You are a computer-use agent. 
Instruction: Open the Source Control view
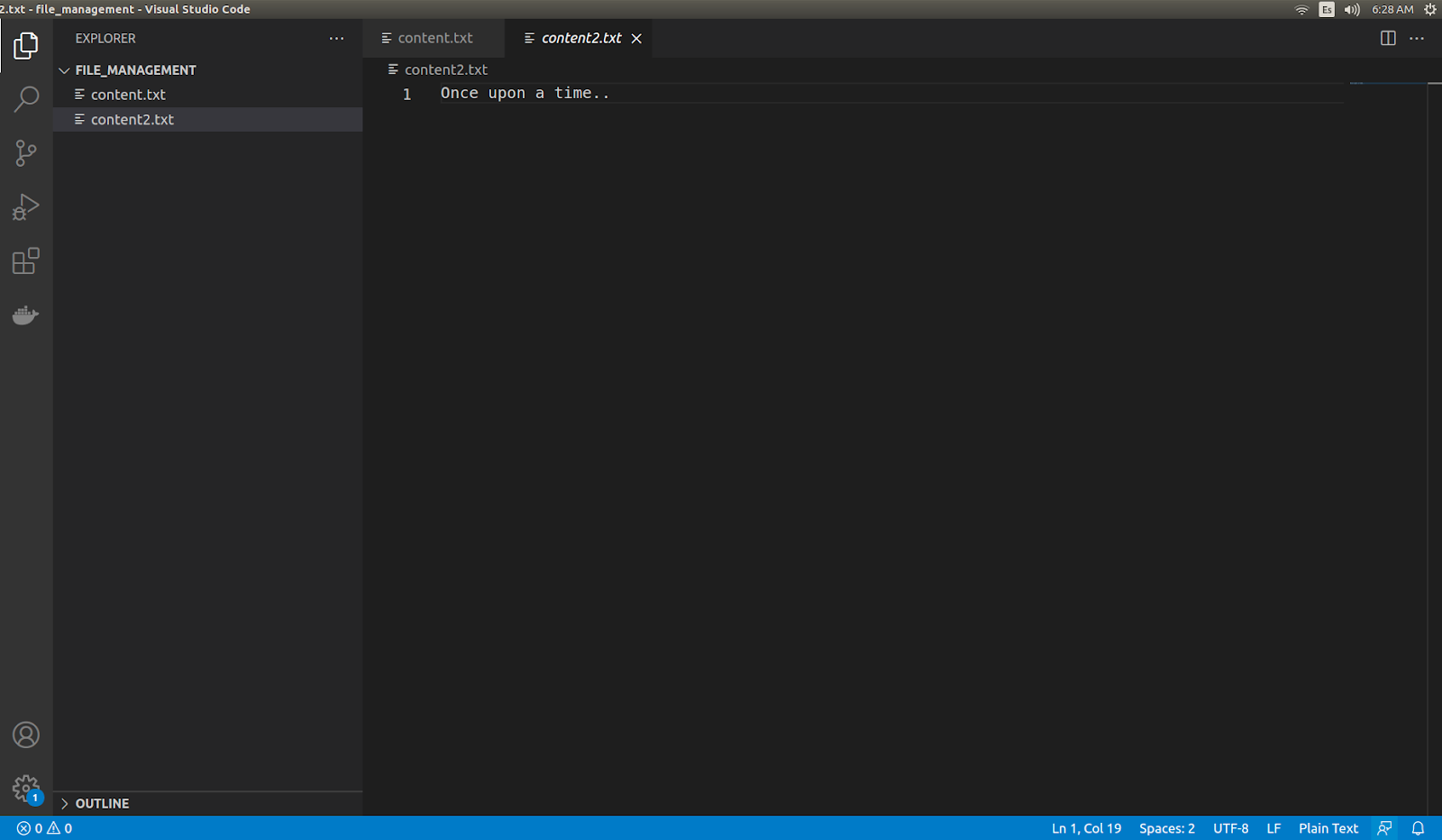point(26,153)
